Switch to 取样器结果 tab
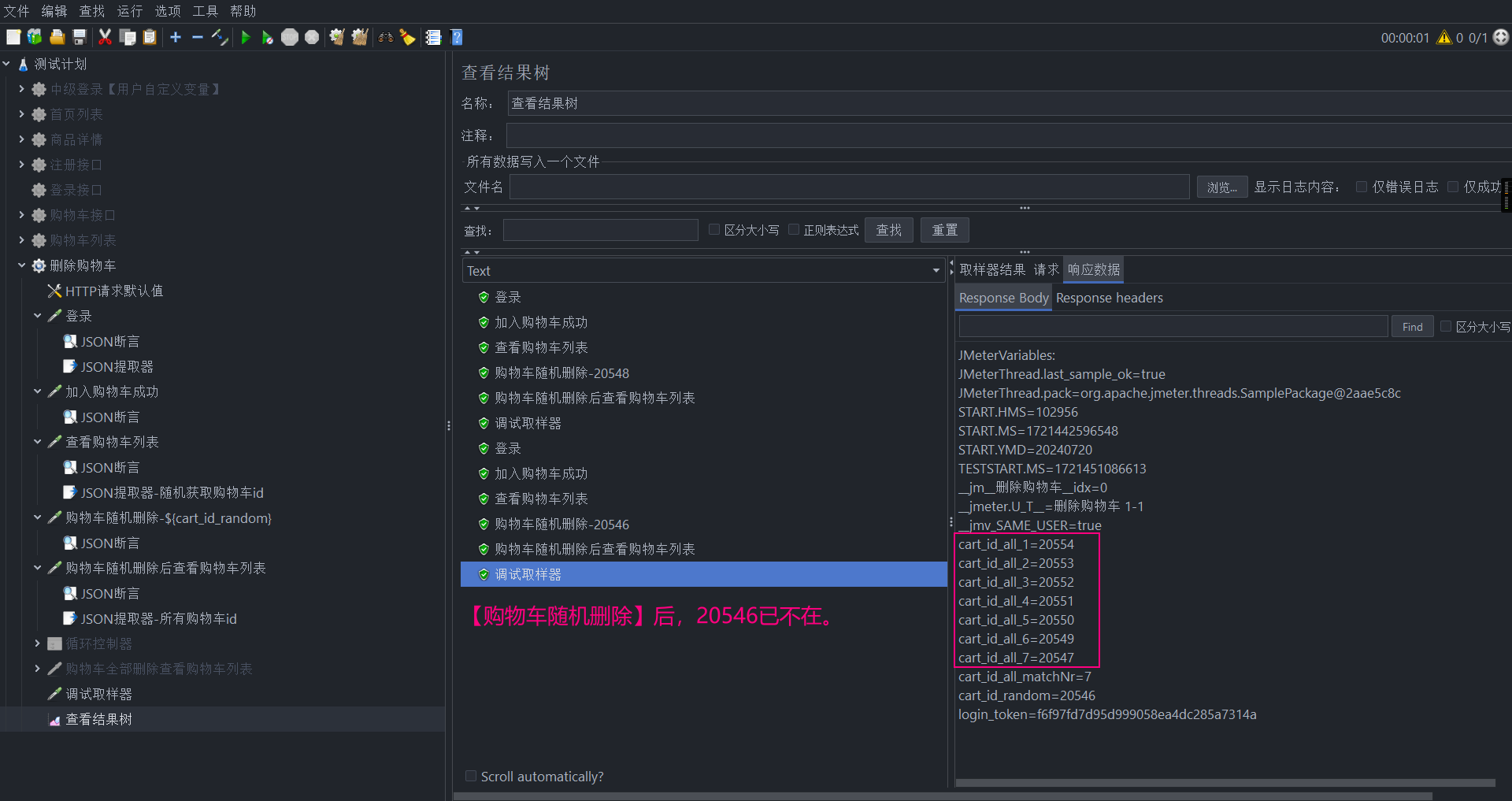This screenshot has width=1512, height=801. pos(992,269)
